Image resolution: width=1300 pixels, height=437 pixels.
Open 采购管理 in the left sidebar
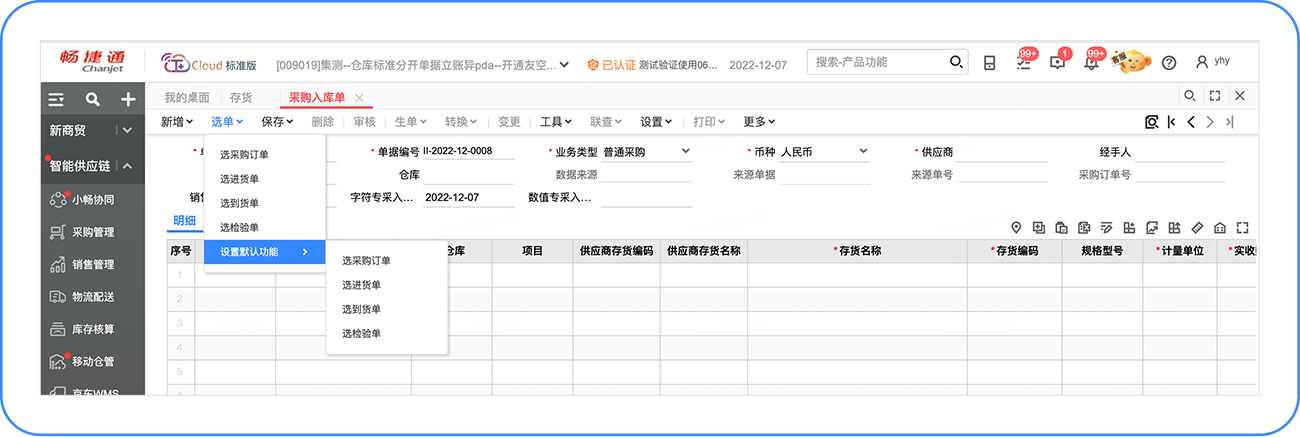tap(92, 232)
